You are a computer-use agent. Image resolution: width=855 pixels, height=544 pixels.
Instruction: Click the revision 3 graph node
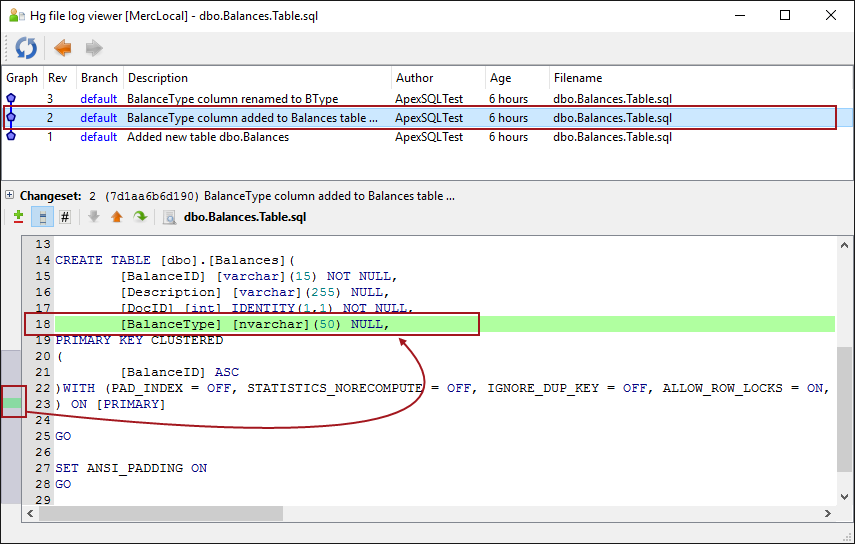click(11, 99)
